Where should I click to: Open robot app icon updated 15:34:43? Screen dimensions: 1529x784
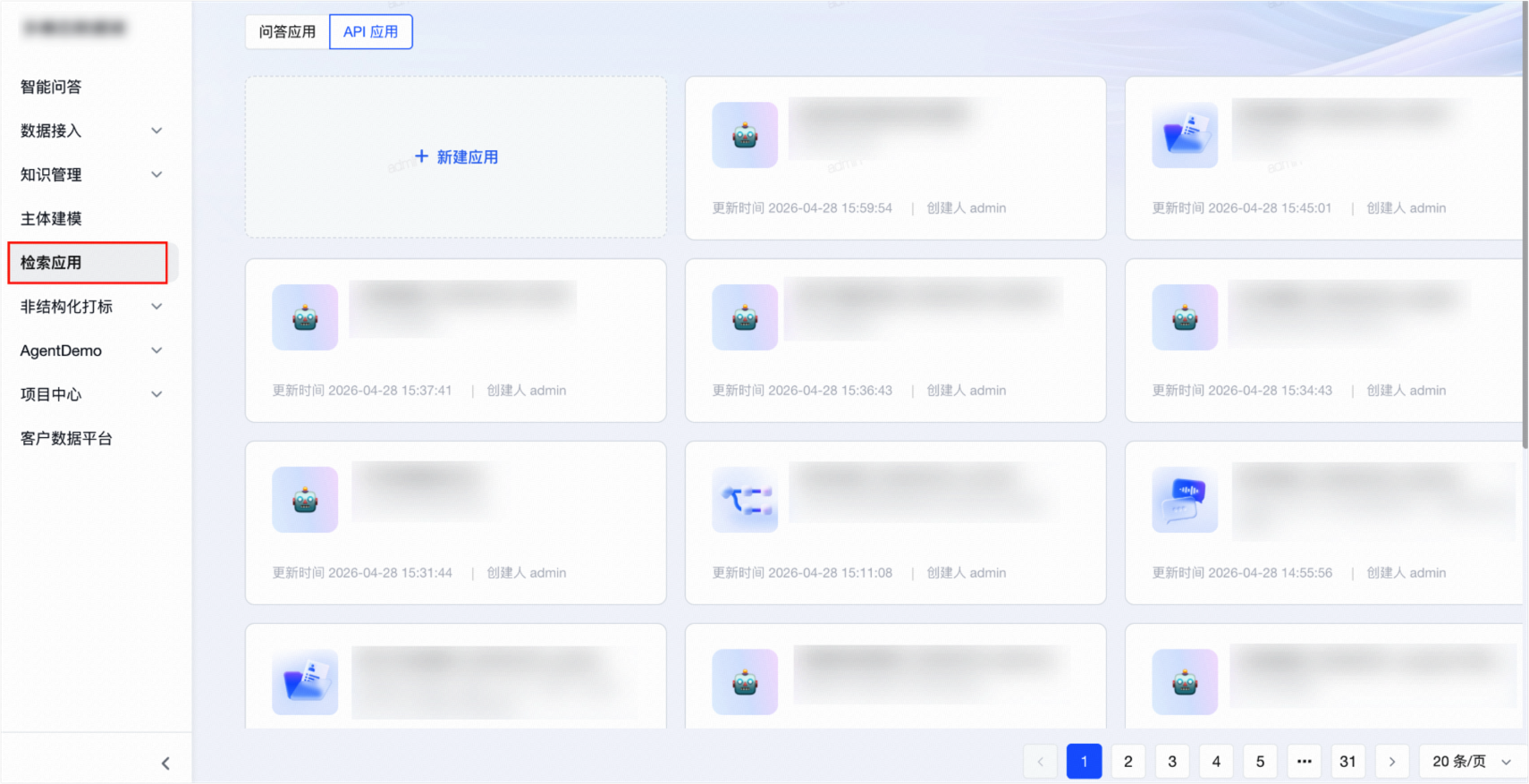pos(1185,317)
